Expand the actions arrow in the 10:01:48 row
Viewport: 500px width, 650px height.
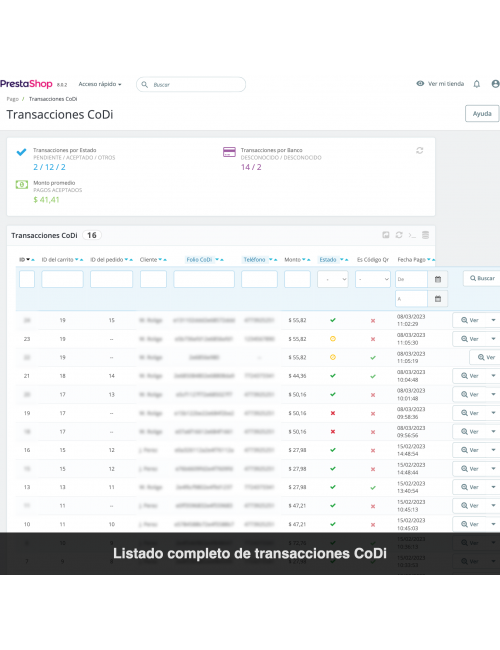[x=493, y=394]
